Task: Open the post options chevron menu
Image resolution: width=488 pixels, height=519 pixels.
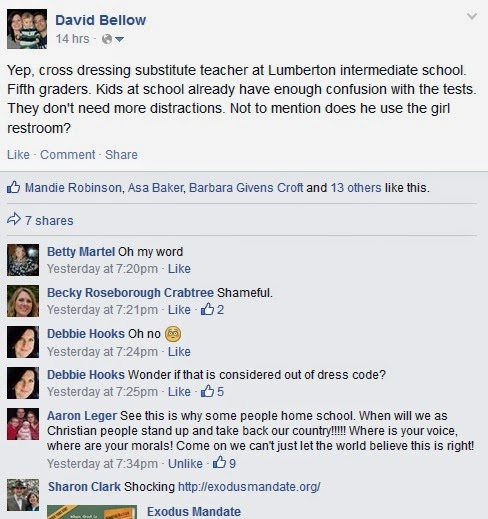Action: 472,16
